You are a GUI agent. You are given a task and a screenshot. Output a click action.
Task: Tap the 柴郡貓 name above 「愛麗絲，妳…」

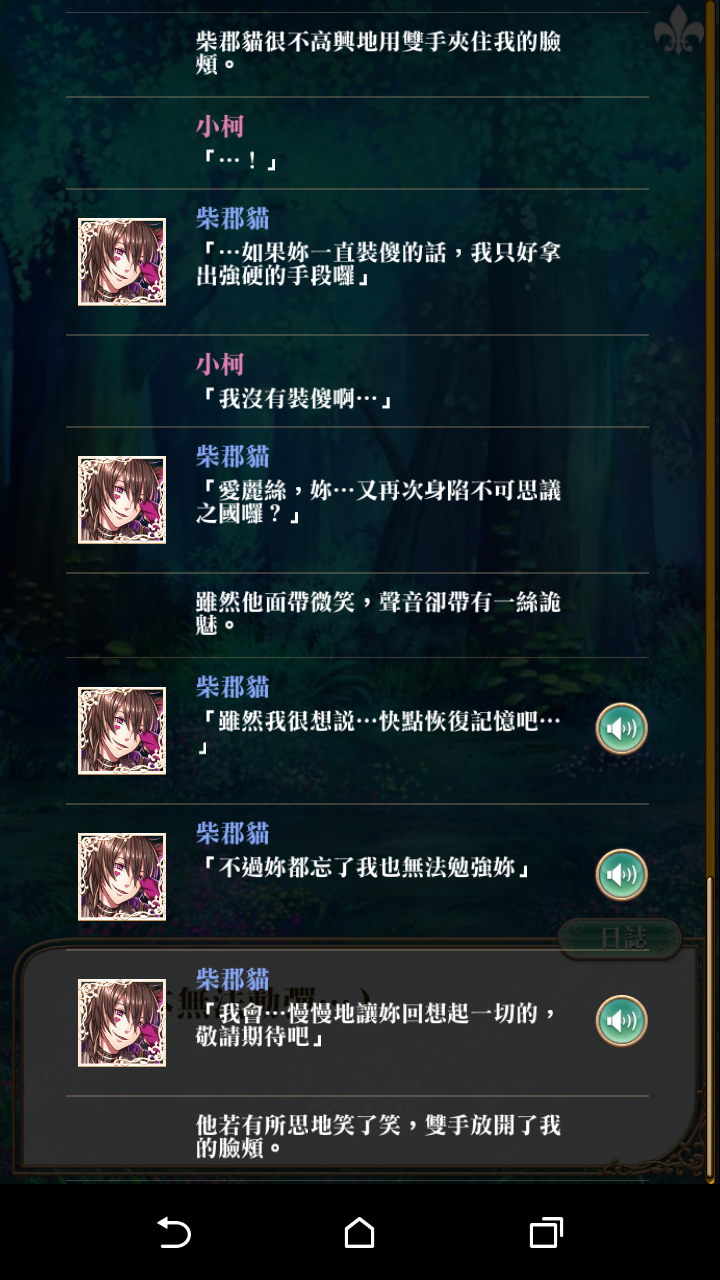point(233,457)
